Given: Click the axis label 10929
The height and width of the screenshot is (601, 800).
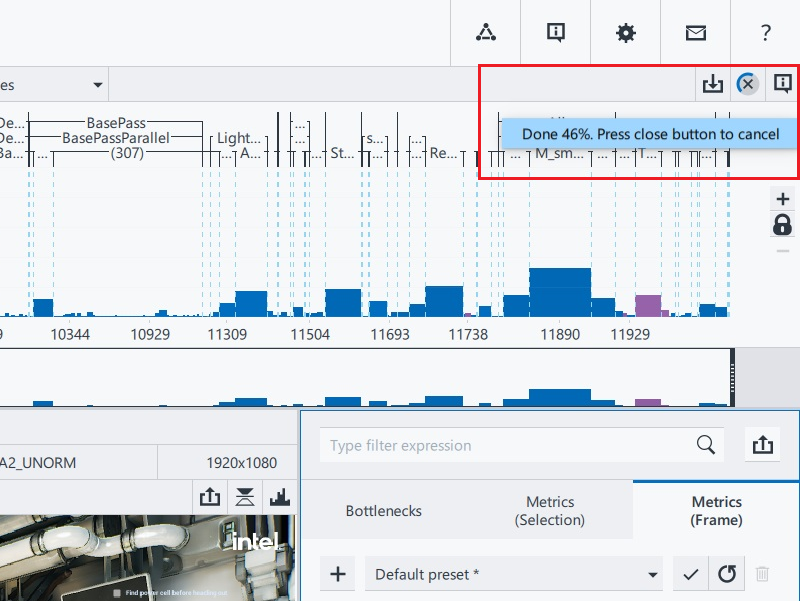Looking at the screenshot, I should pyautogui.click(x=150, y=334).
